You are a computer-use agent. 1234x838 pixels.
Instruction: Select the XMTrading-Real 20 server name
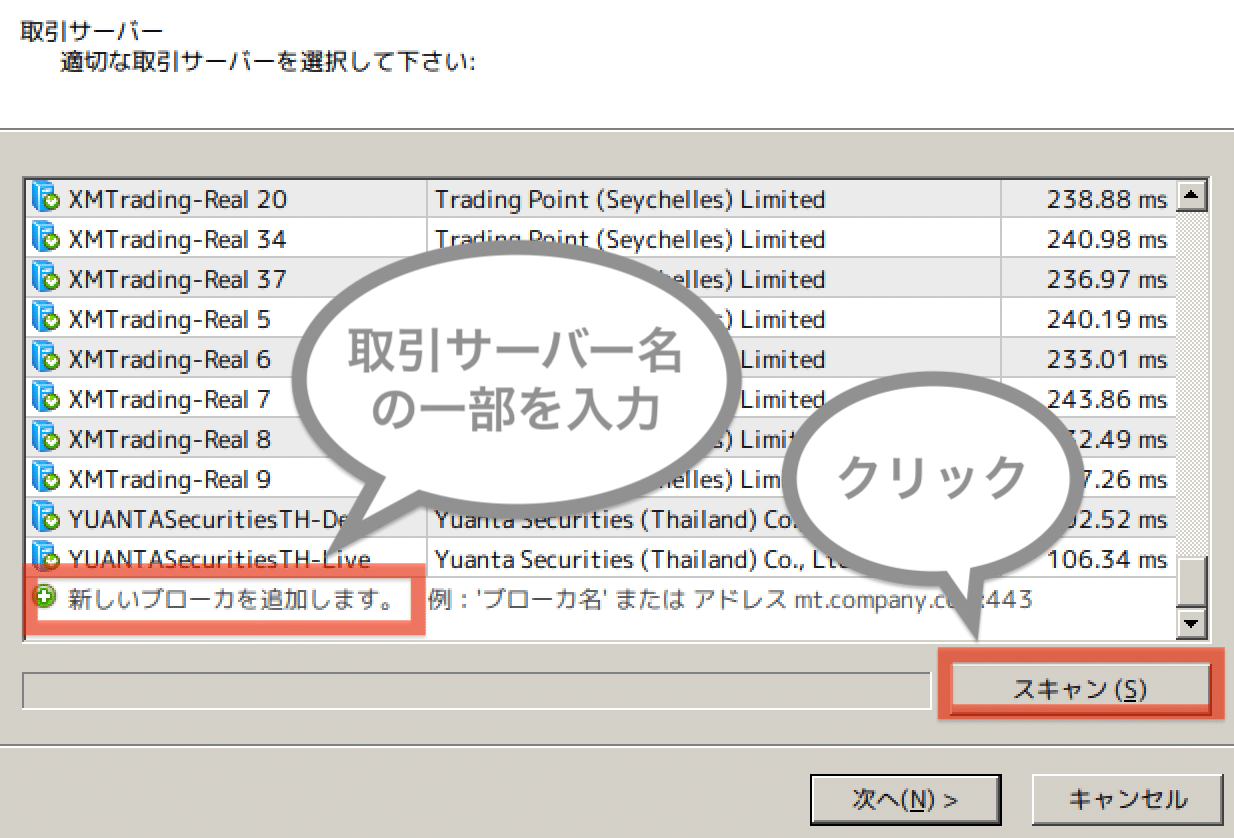[177, 199]
